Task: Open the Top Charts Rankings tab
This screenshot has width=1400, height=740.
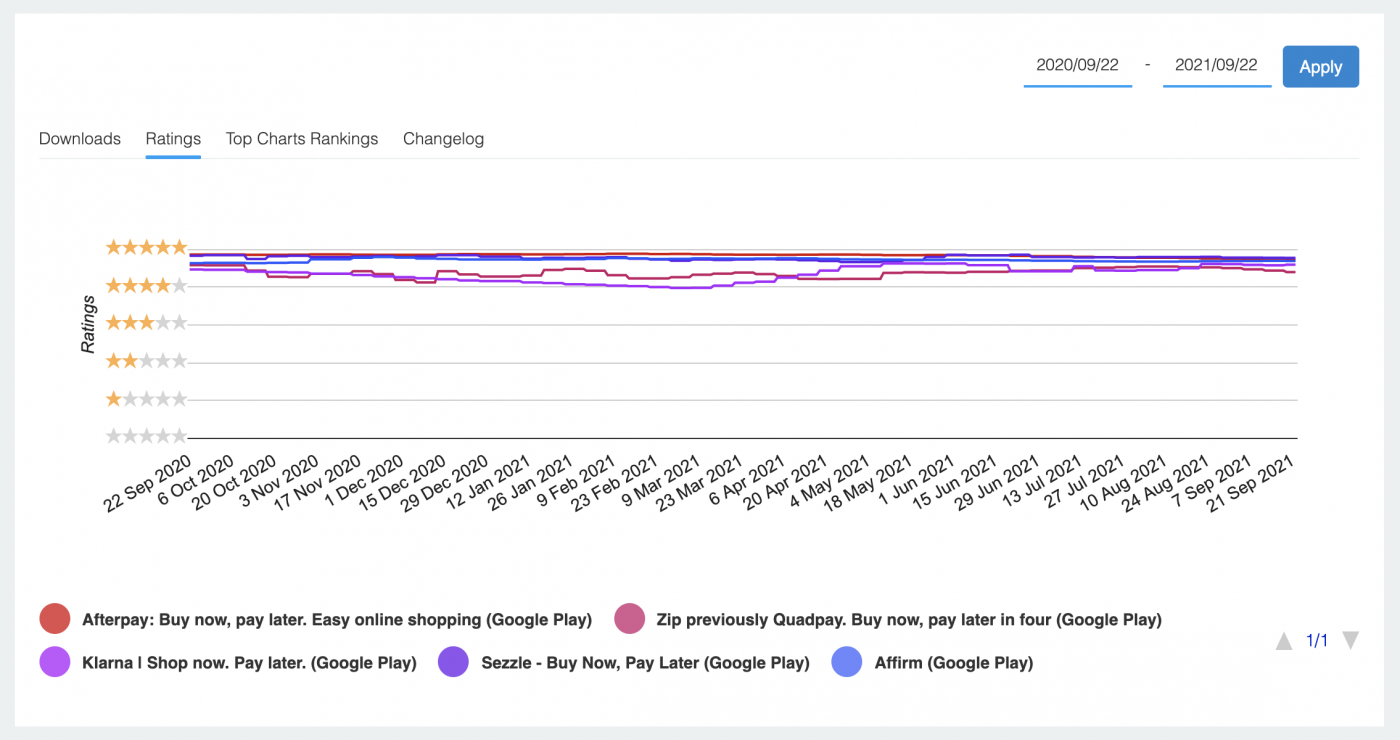Action: (x=301, y=139)
